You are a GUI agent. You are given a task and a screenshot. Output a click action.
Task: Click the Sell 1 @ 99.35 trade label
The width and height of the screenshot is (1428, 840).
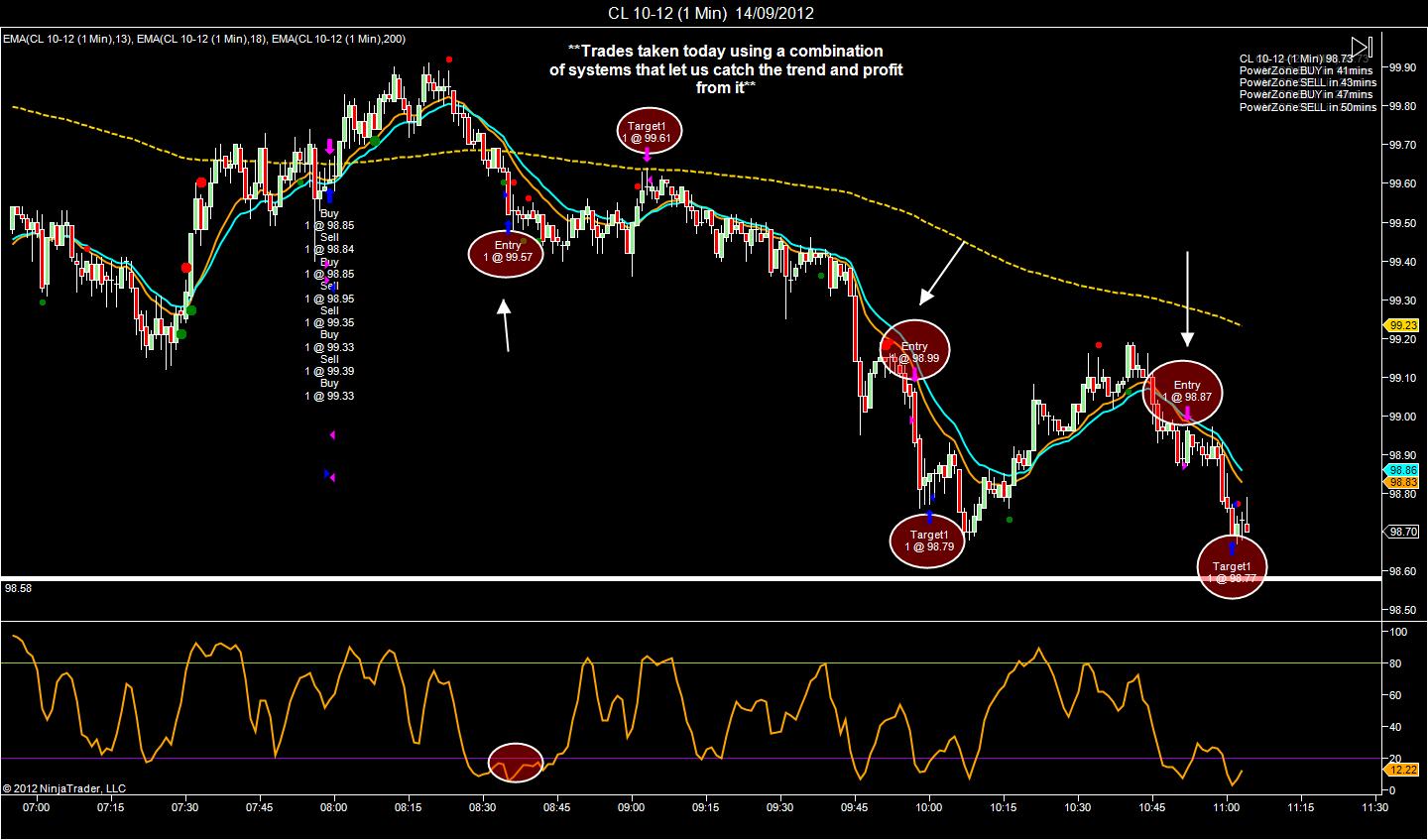(329, 316)
